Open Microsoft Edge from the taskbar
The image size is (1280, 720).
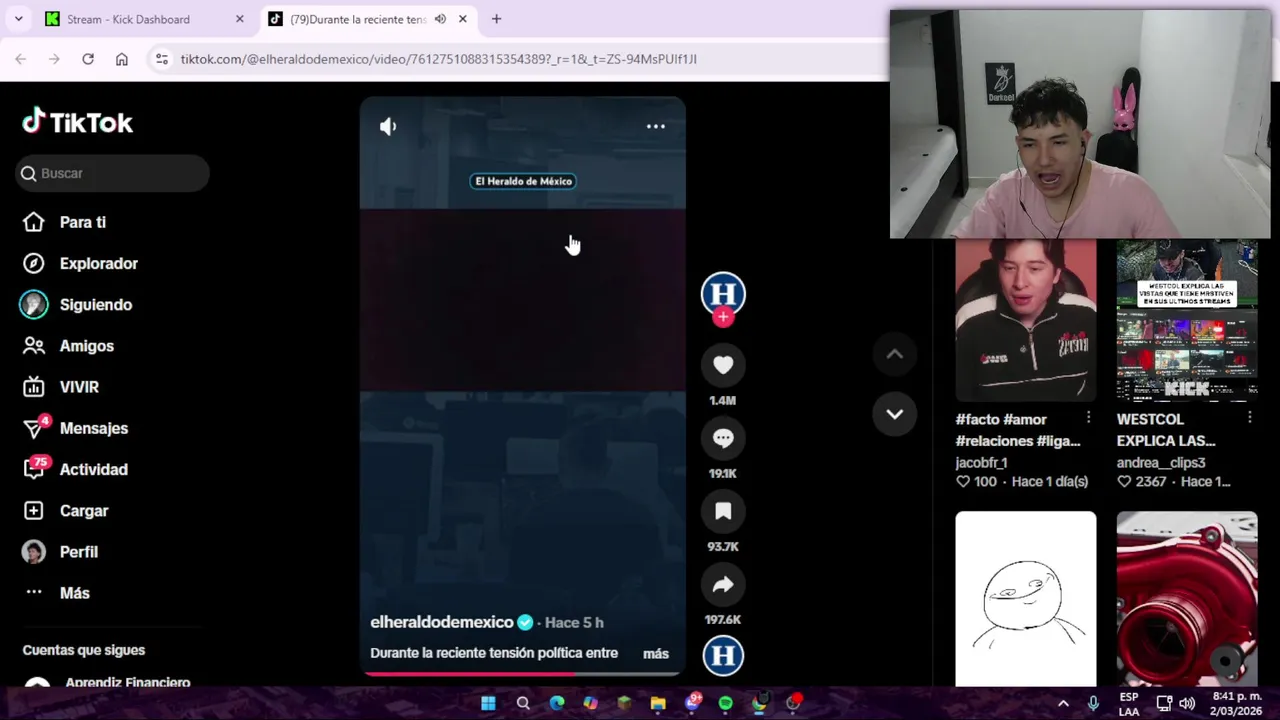[x=557, y=703]
